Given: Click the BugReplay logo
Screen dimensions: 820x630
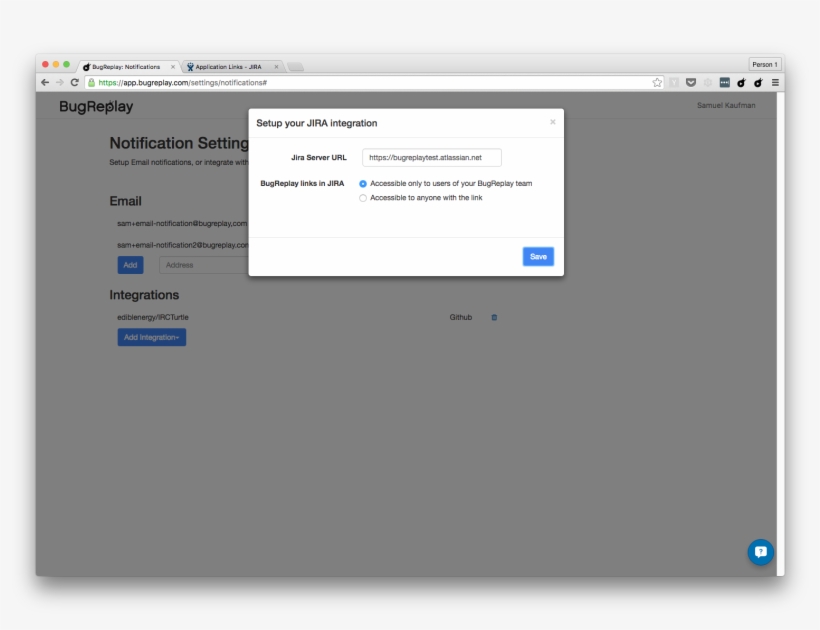Looking at the screenshot, I should click(96, 106).
